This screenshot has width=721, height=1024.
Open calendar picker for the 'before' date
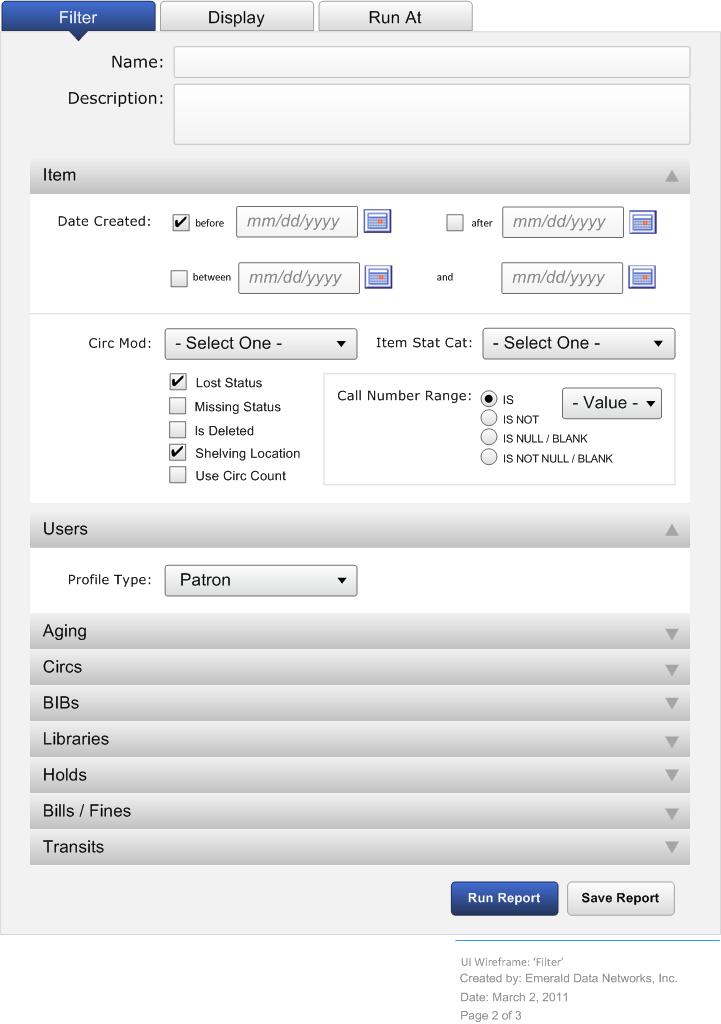click(x=377, y=222)
